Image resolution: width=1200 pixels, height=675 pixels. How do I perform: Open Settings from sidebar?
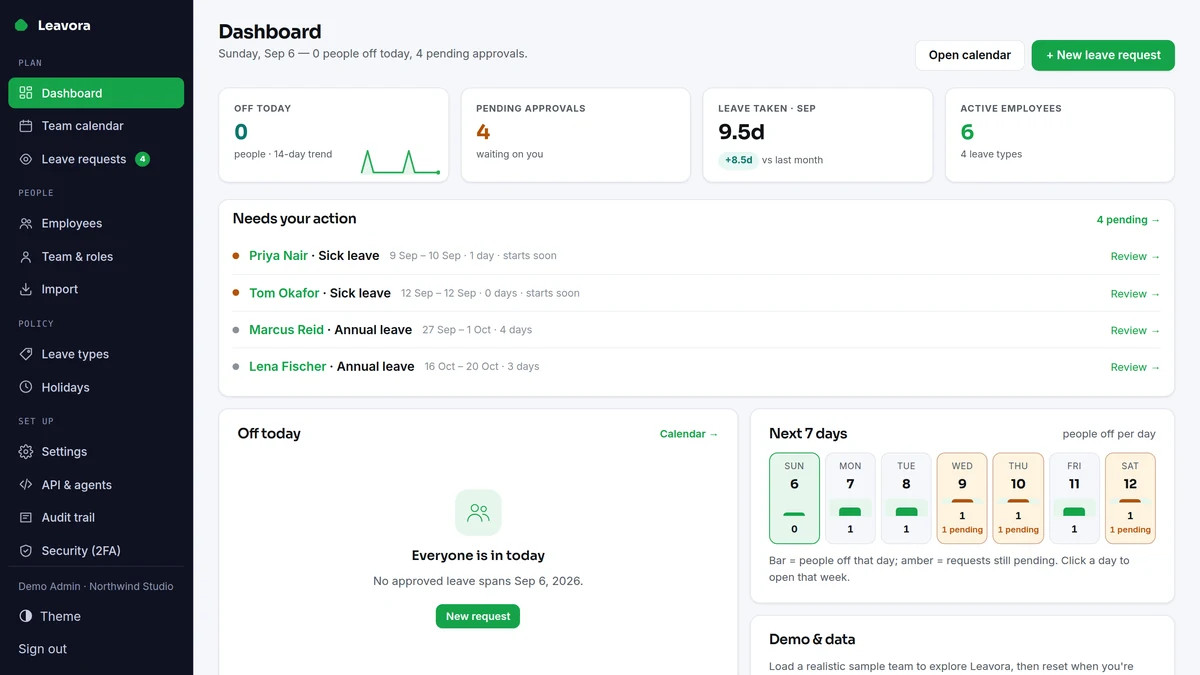tap(96, 452)
